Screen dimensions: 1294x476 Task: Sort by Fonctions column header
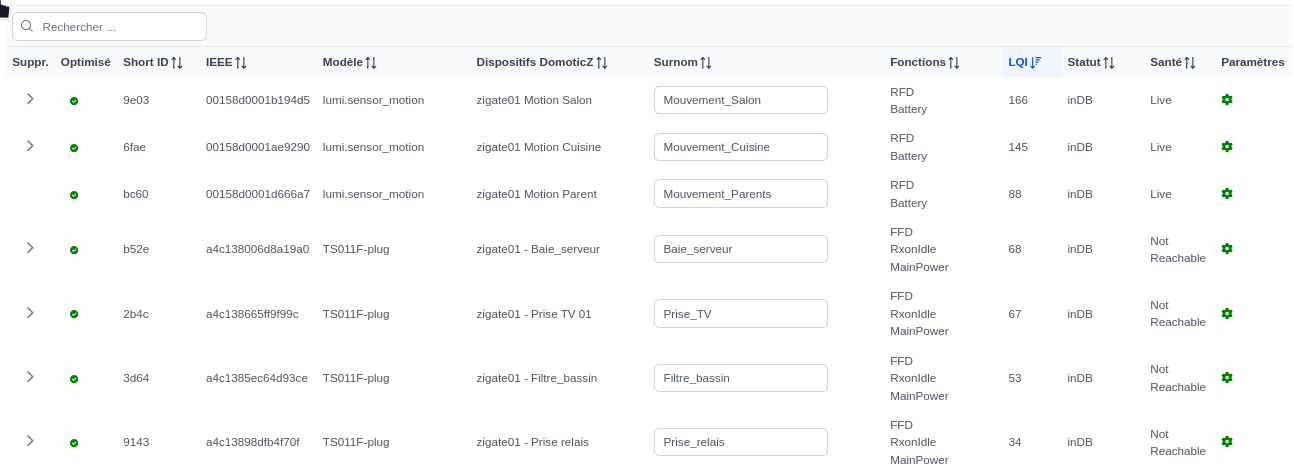925,62
